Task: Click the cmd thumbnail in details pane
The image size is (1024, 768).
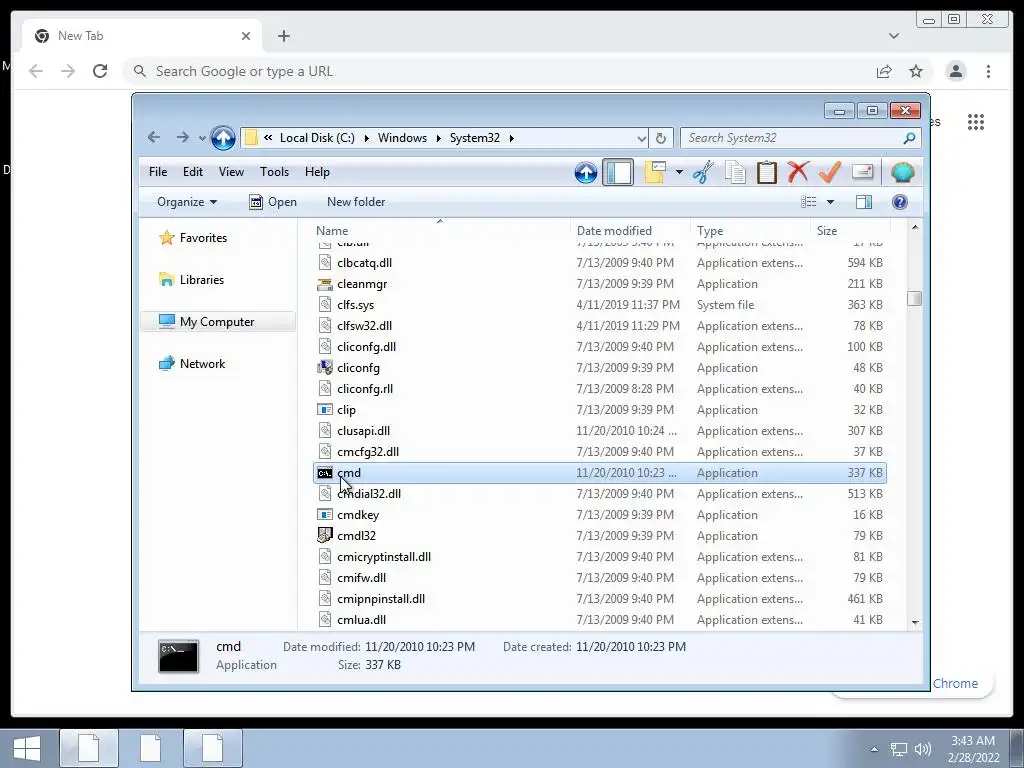Action: (x=178, y=656)
